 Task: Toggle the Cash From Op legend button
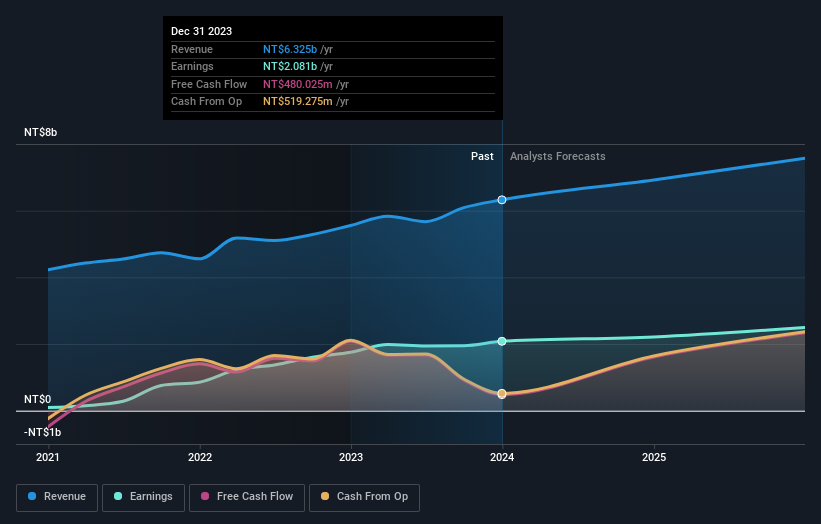(x=364, y=497)
